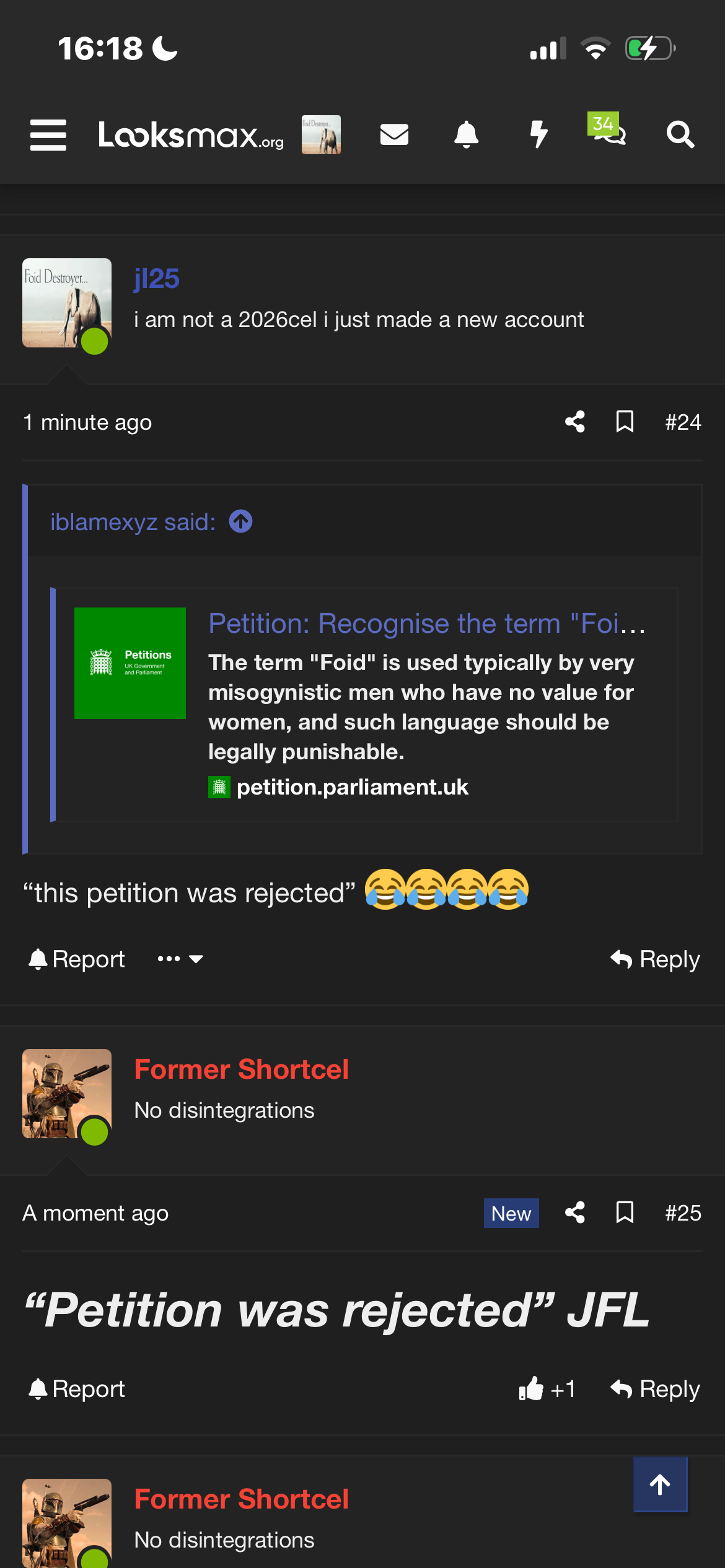Image resolution: width=725 pixels, height=1568 pixels.
Task: Open the private messages envelope icon
Action: click(x=394, y=134)
